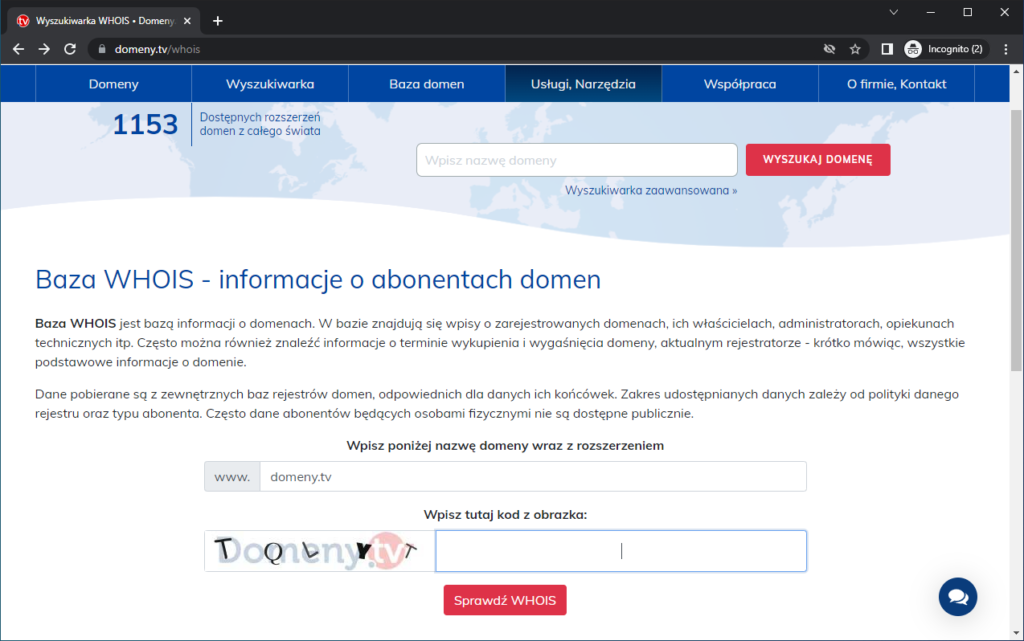Click the crossed-out eye icon in address bar
The width and height of the screenshot is (1024, 641).
pos(829,48)
